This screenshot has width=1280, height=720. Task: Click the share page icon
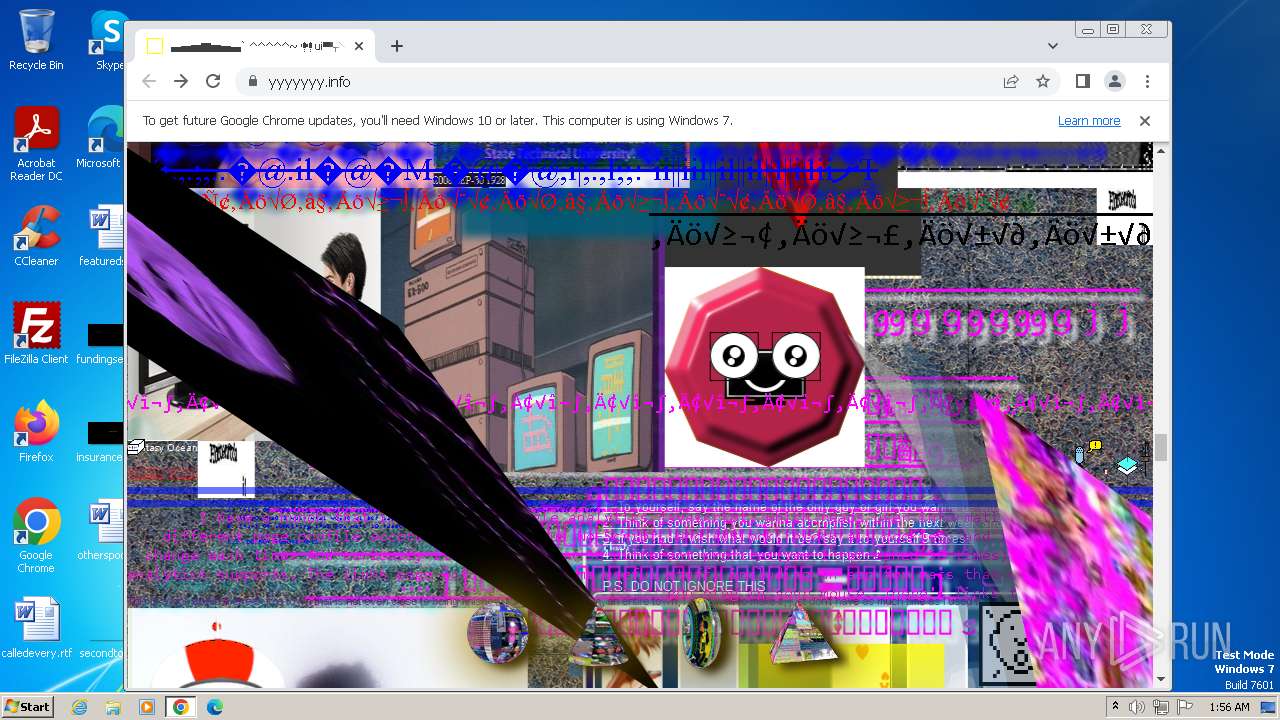(1011, 81)
